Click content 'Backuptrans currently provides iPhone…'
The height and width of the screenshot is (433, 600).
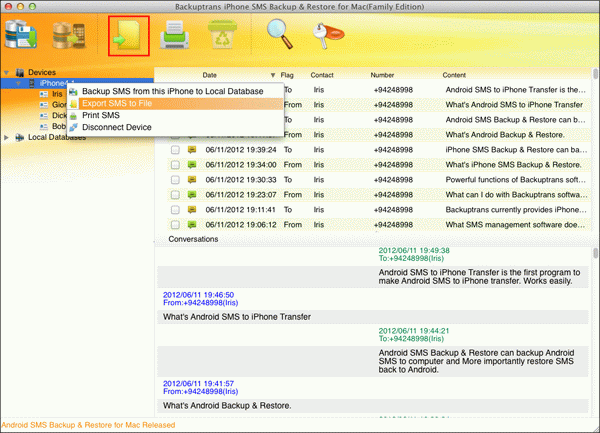pos(516,210)
